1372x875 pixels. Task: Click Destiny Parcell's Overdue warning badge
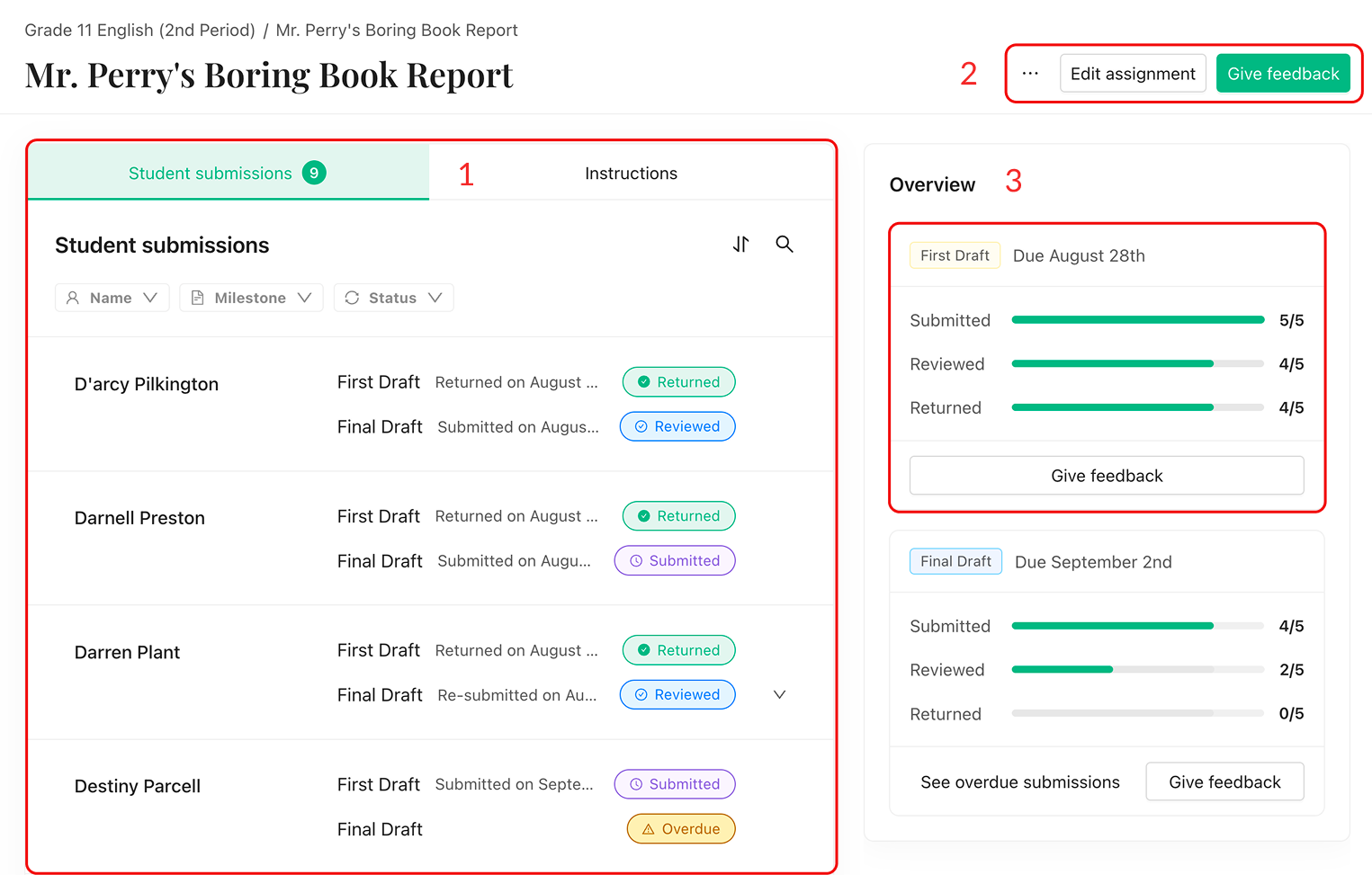(681, 829)
